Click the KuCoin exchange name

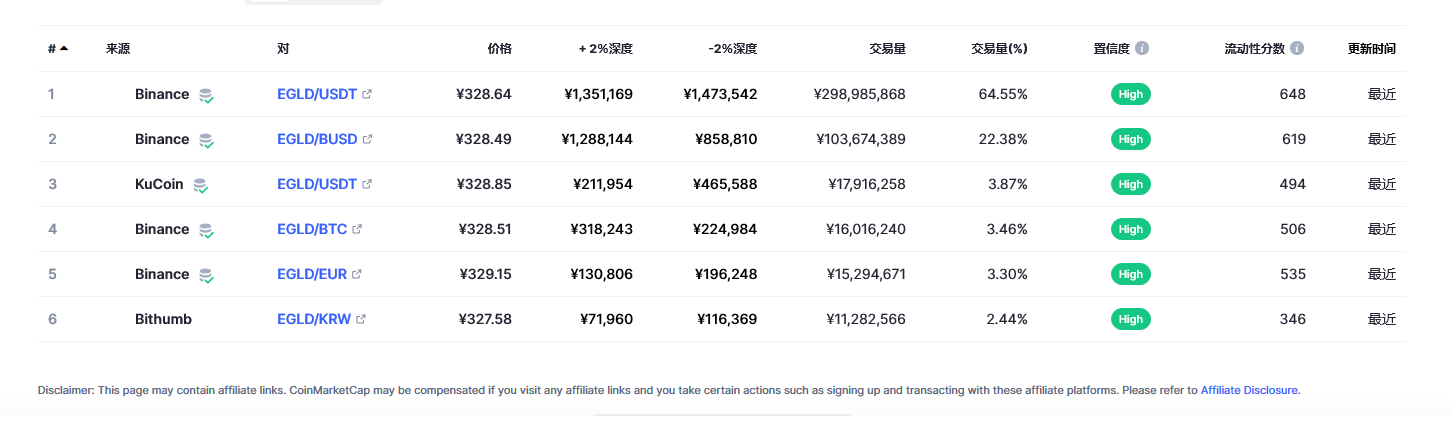[159, 184]
